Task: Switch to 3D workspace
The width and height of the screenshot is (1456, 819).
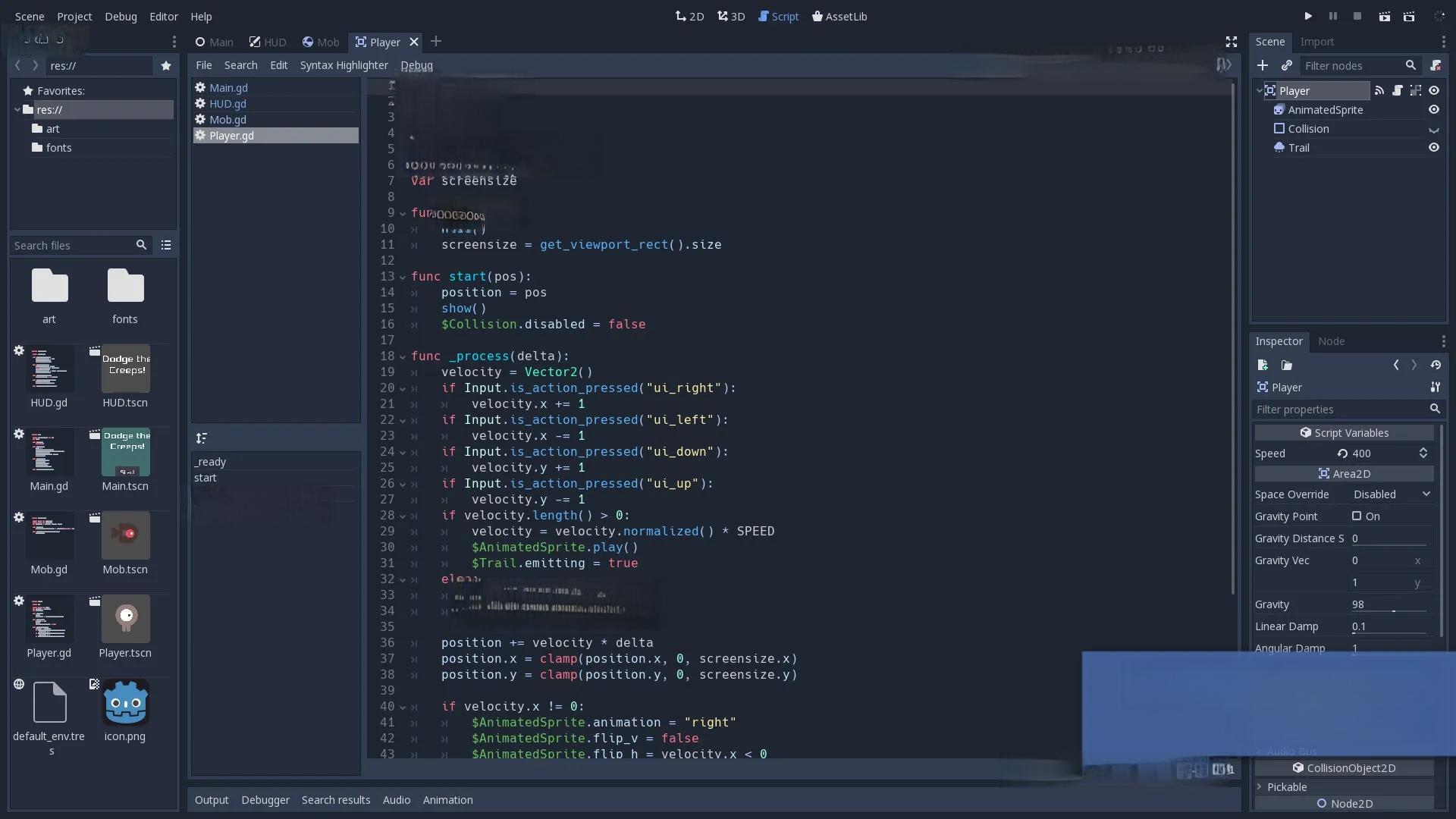Action: (731, 16)
